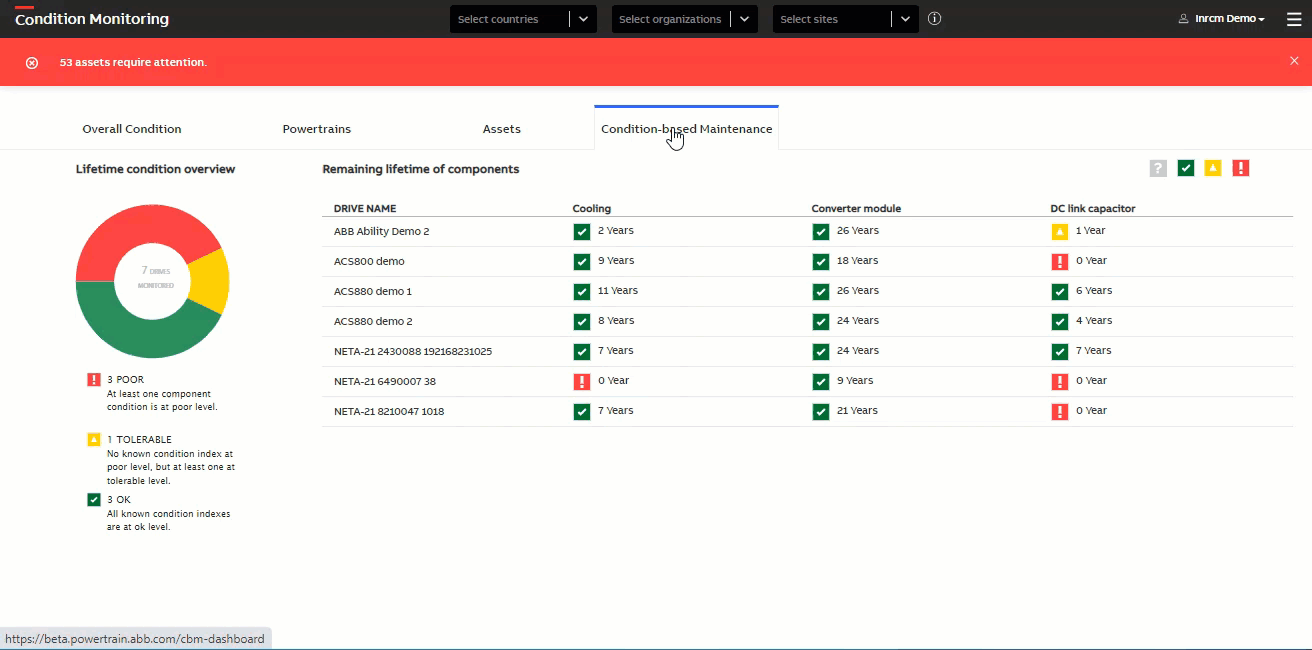Click the yellow tolerable segment of donut chart
This screenshot has width=1312, height=650.
point(211,281)
